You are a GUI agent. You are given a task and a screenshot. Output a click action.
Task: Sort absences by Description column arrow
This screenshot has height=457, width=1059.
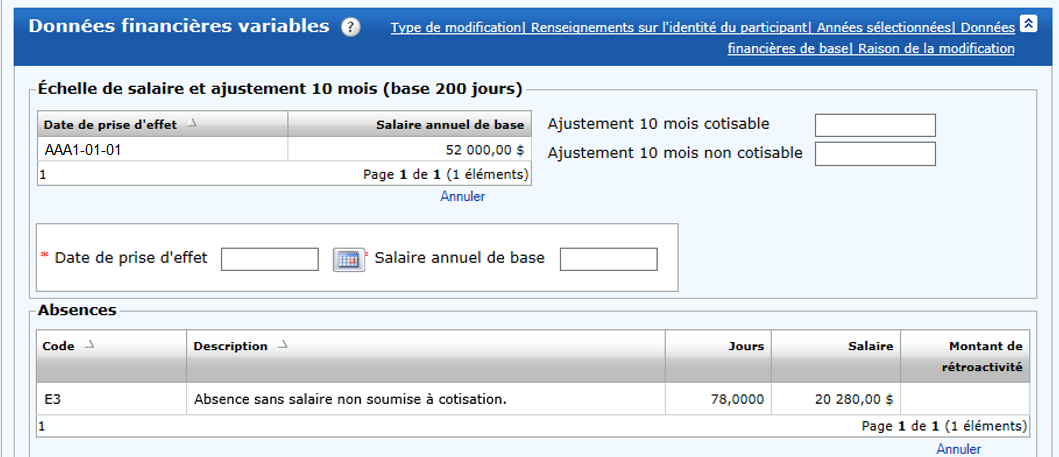pos(282,346)
